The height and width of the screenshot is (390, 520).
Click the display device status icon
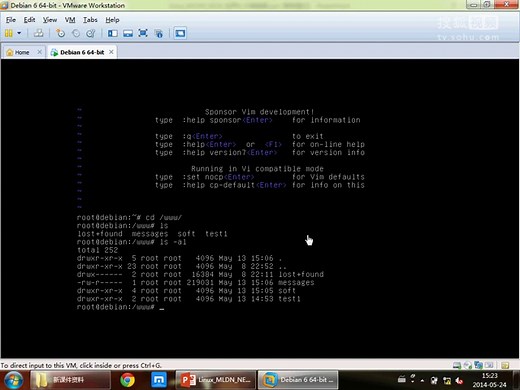[489, 365]
